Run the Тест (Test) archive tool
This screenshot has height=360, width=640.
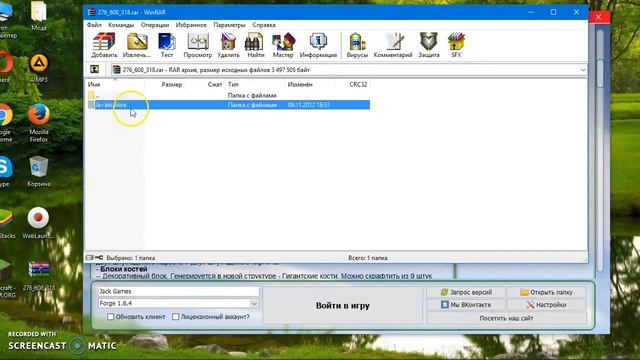167,45
